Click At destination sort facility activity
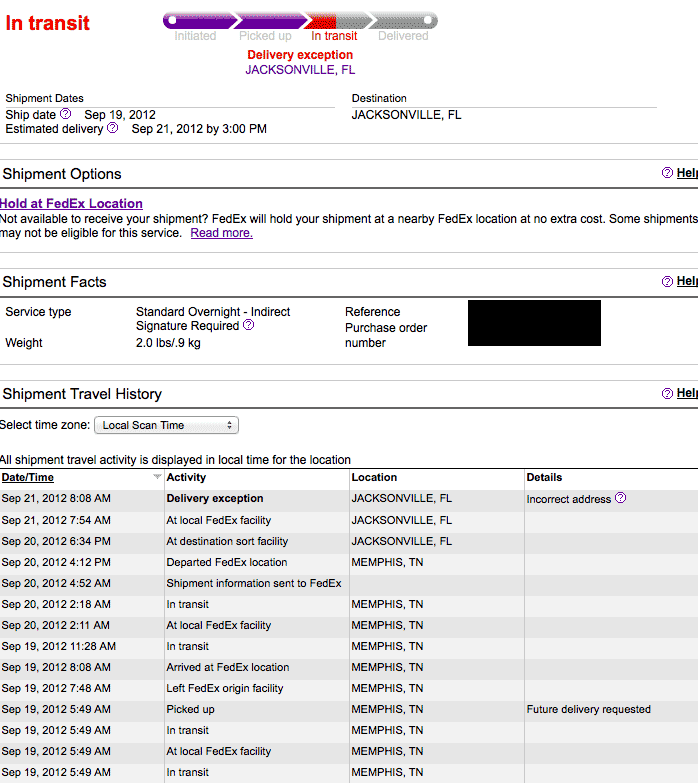Image resolution: width=698 pixels, height=783 pixels. pos(227,541)
